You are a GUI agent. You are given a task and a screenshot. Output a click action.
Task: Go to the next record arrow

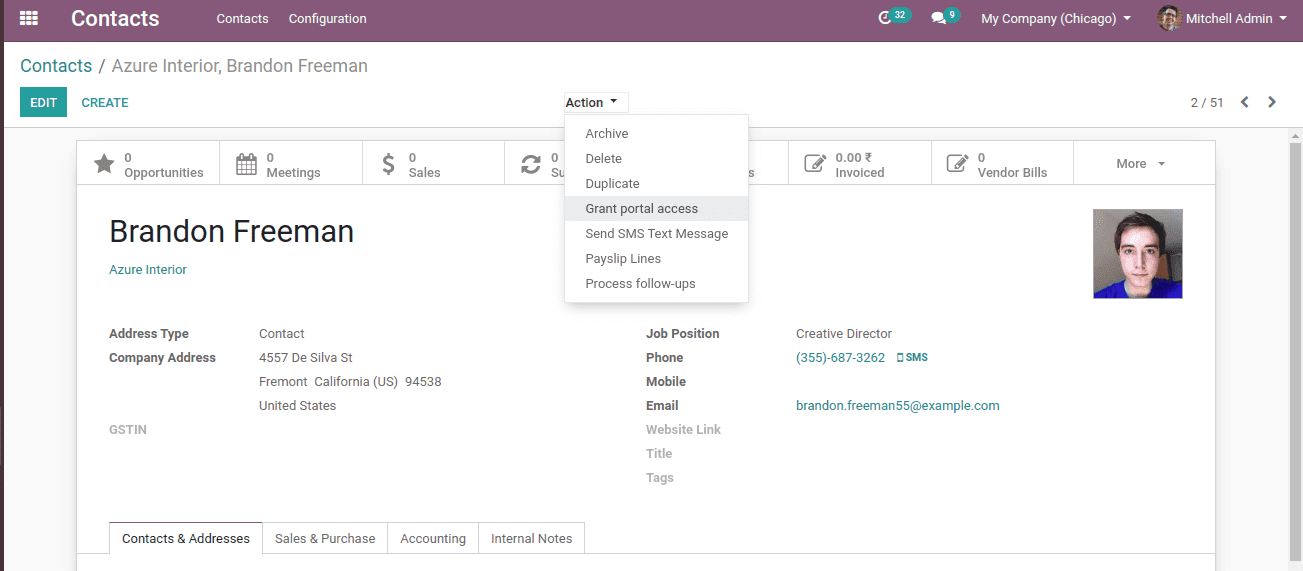(x=1272, y=102)
